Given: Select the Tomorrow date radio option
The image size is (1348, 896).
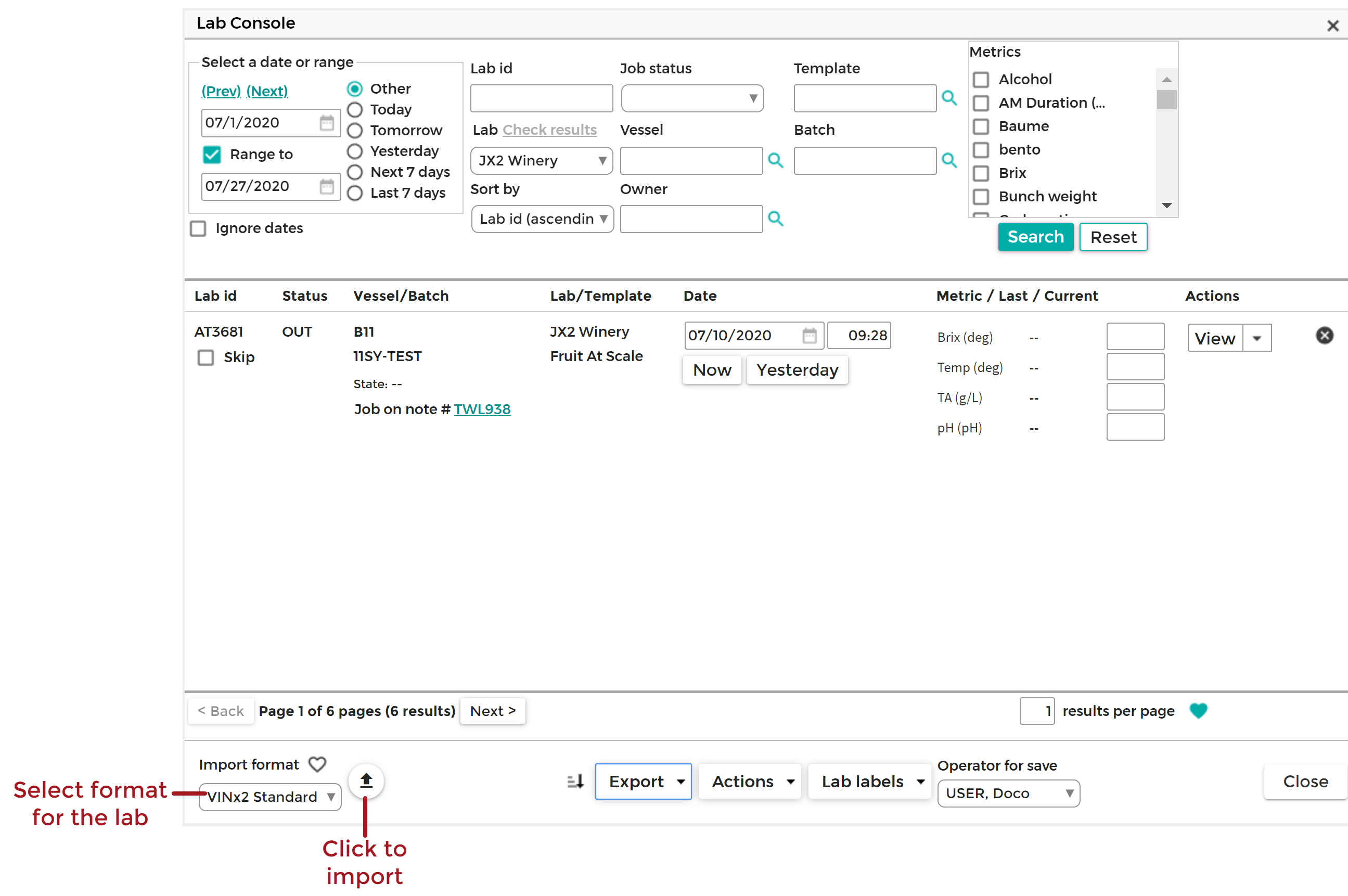Looking at the screenshot, I should point(355,130).
